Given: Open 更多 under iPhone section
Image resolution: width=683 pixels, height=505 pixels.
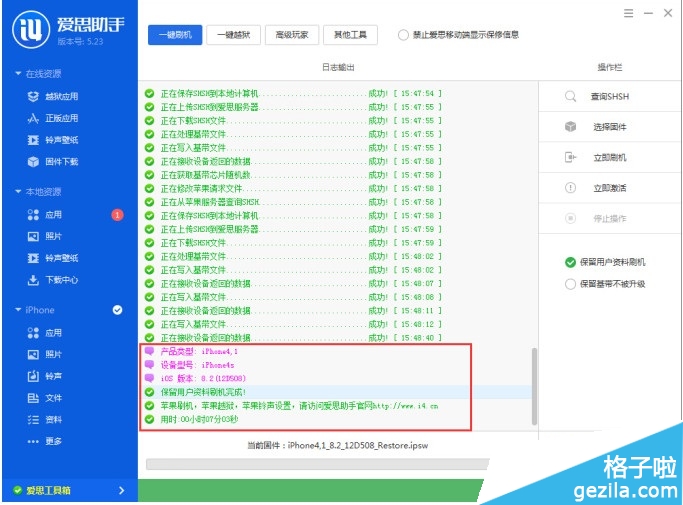Looking at the screenshot, I should [44, 441].
